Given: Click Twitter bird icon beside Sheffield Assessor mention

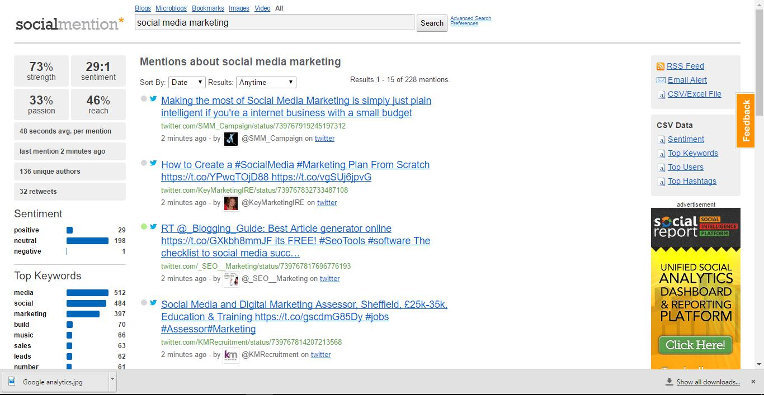Looking at the screenshot, I should pyautogui.click(x=153, y=302).
